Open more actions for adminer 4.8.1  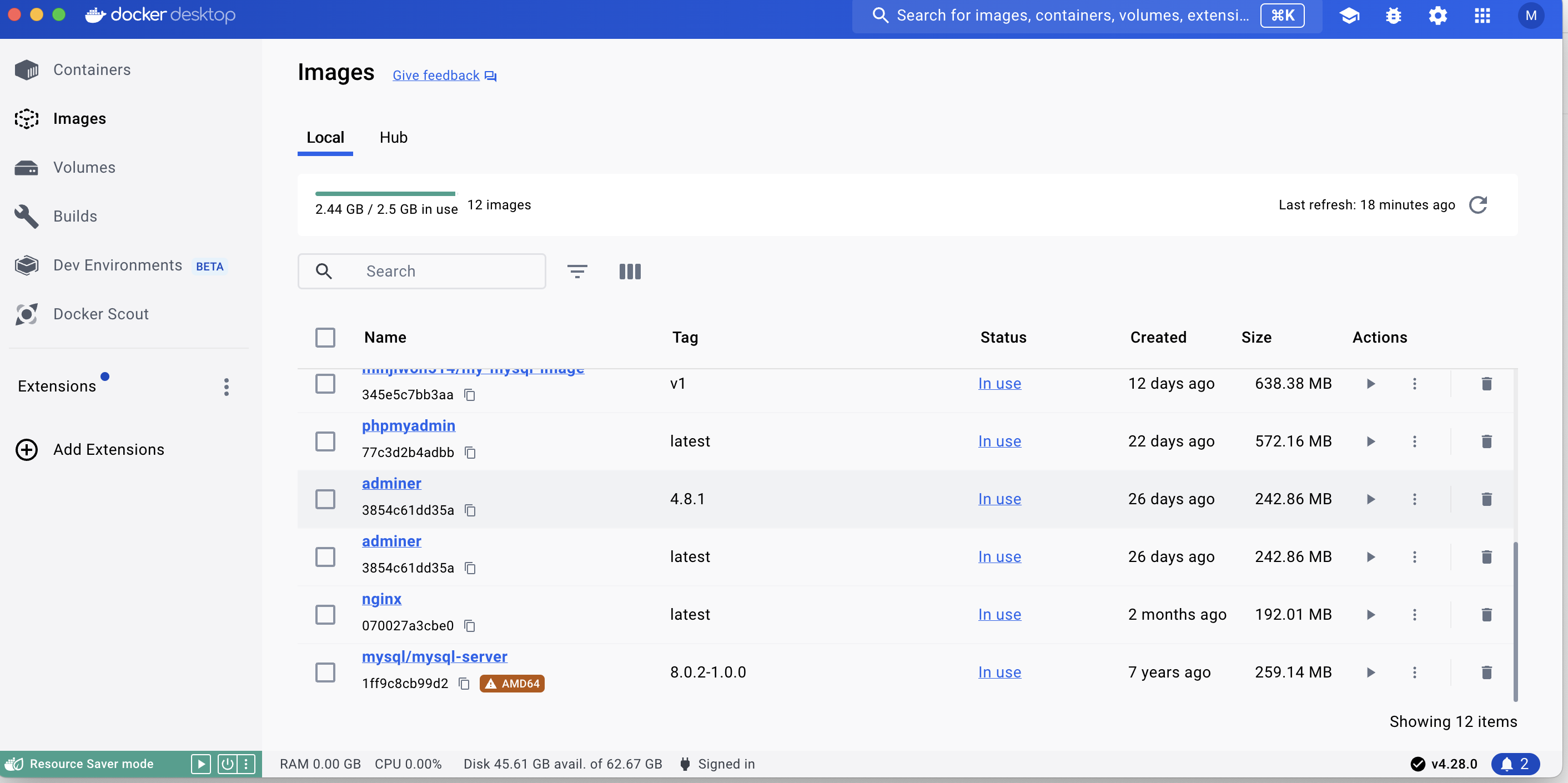[x=1414, y=499]
